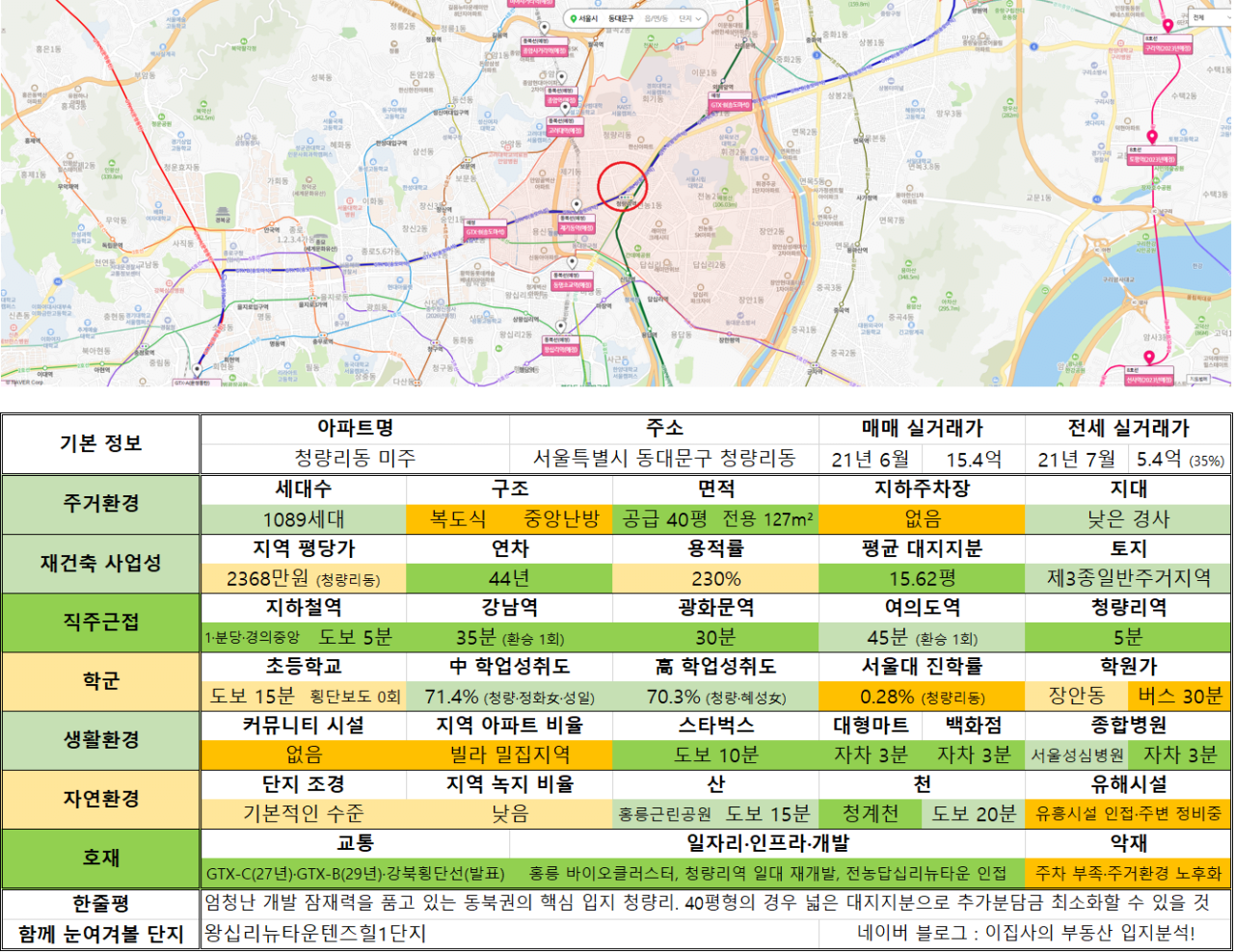Open the 제기동역(예정) pink label
The height and width of the screenshot is (952, 1234).
click(577, 224)
